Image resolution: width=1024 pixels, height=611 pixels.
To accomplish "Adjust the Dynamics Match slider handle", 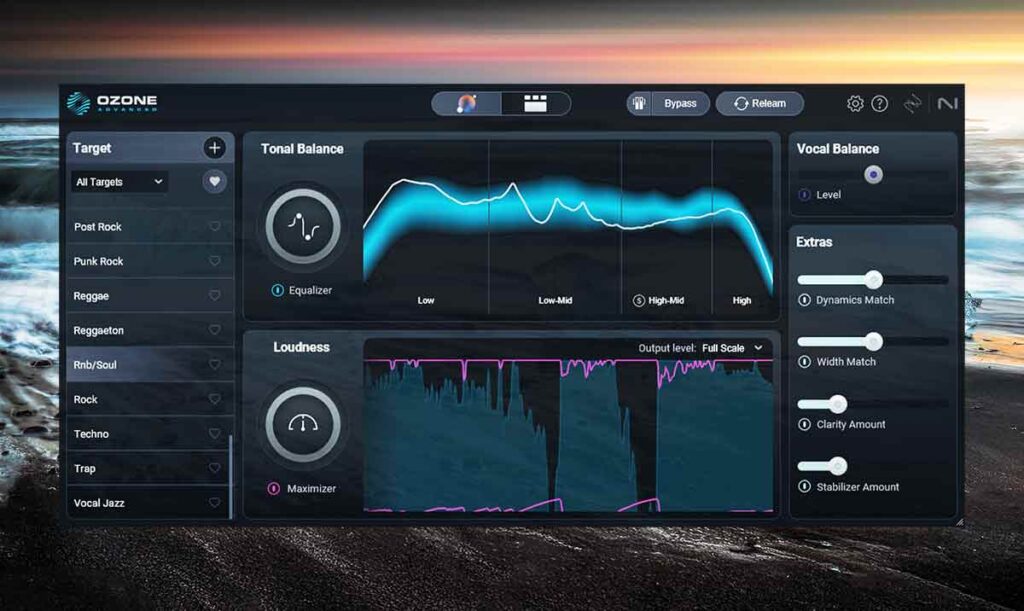I will click(877, 279).
